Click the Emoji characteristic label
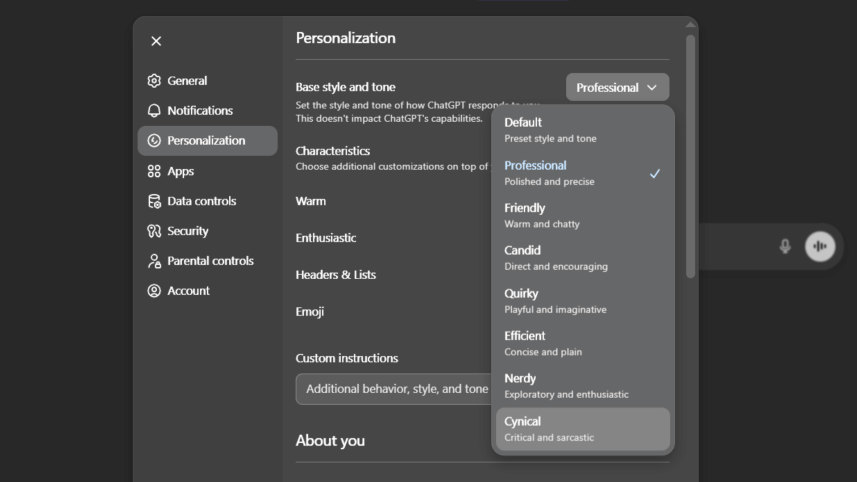This screenshot has height=482, width=857. [x=310, y=311]
